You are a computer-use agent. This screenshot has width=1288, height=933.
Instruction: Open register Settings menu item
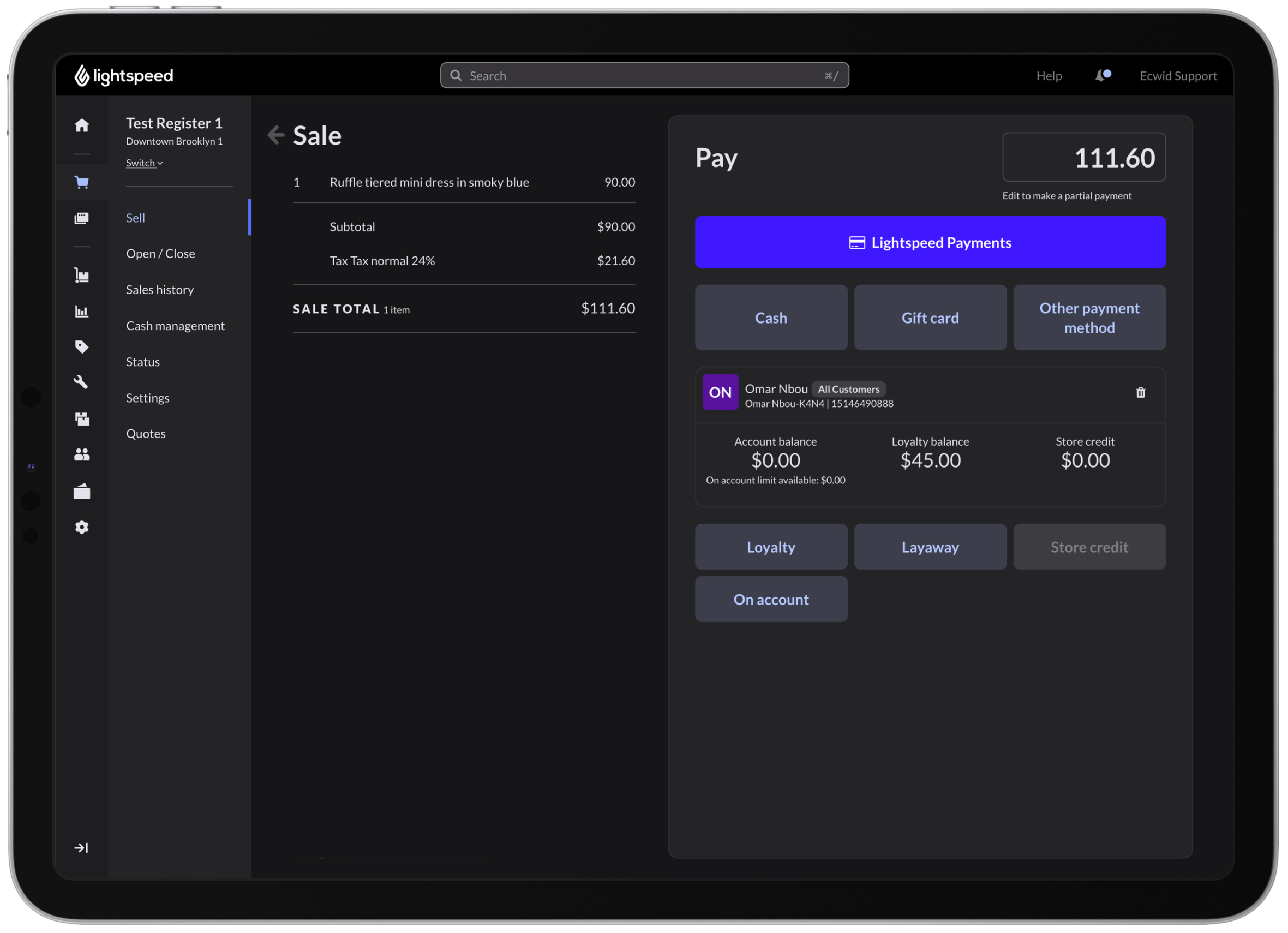pos(148,398)
